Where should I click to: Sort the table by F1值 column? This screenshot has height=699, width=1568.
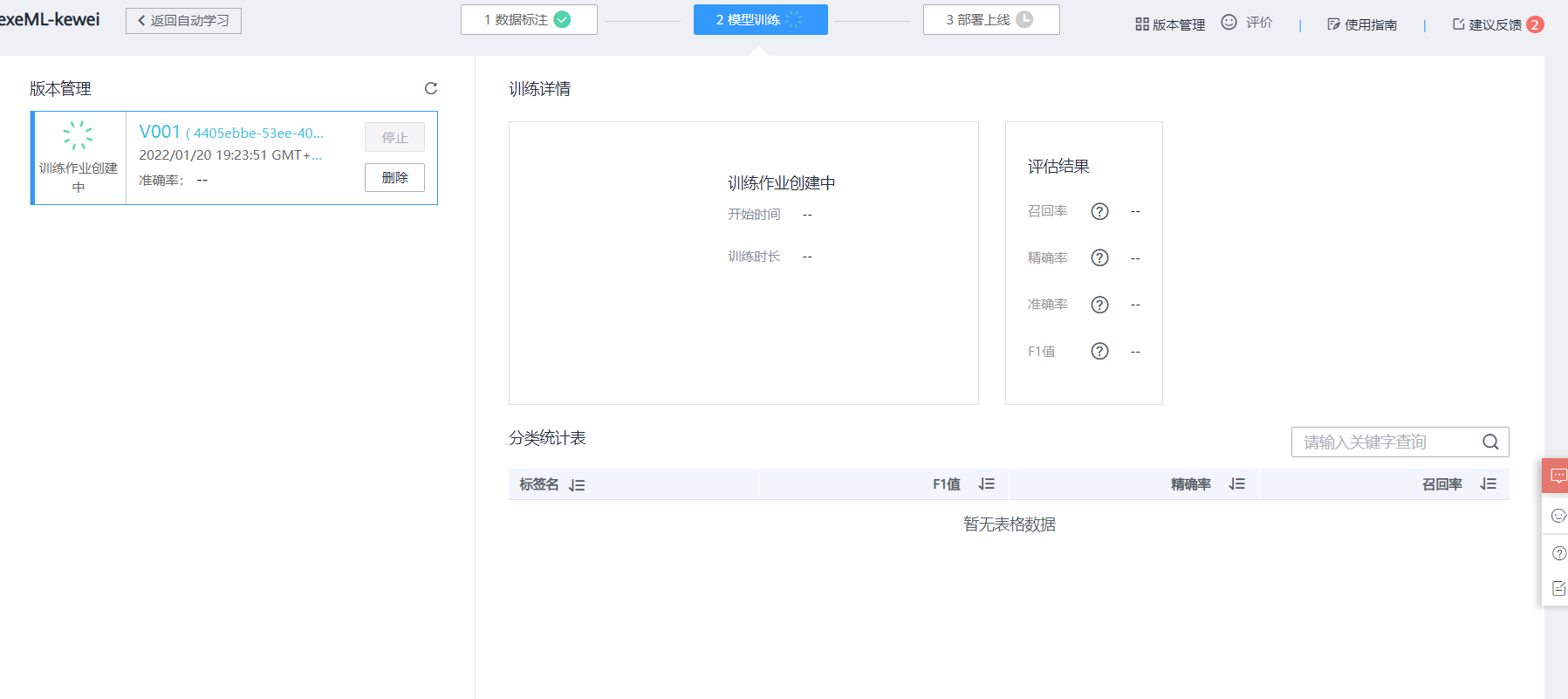987,484
